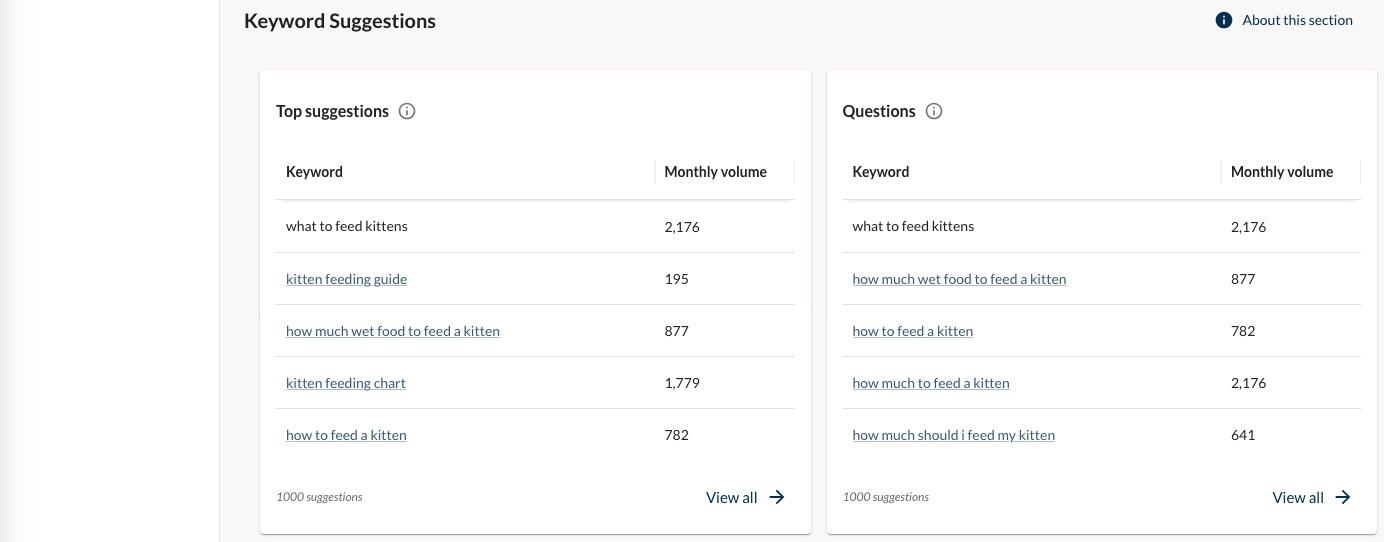Image resolution: width=1384 pixels, height=542 pixels.
Task: Click Keyword column header in Top suggestions
Action: coord(314,172)
